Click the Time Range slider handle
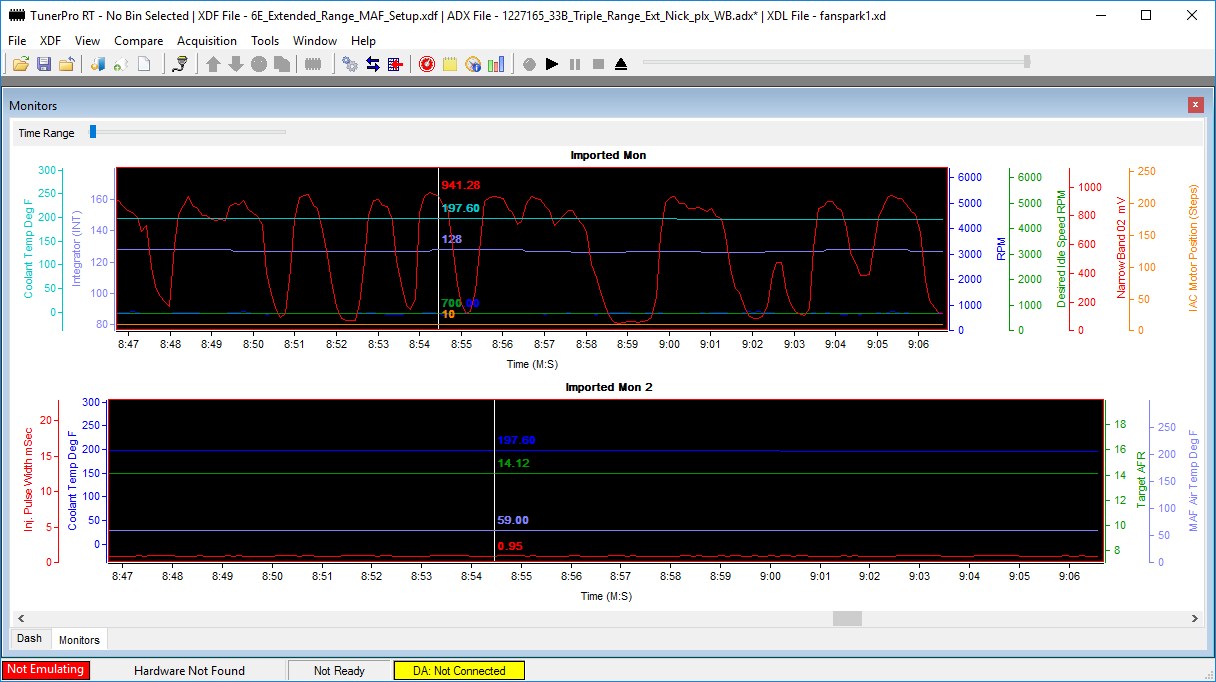Screen dimensions: 1216x682 point(93,131)
